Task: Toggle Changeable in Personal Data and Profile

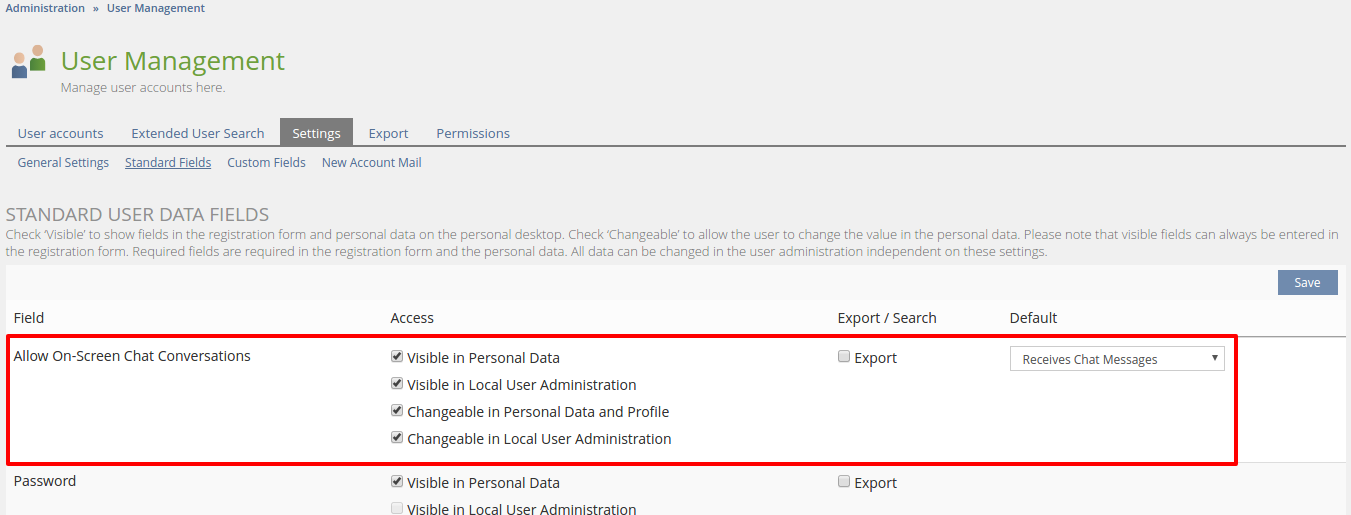Action: pyautogui.click(x=397, y=410)
